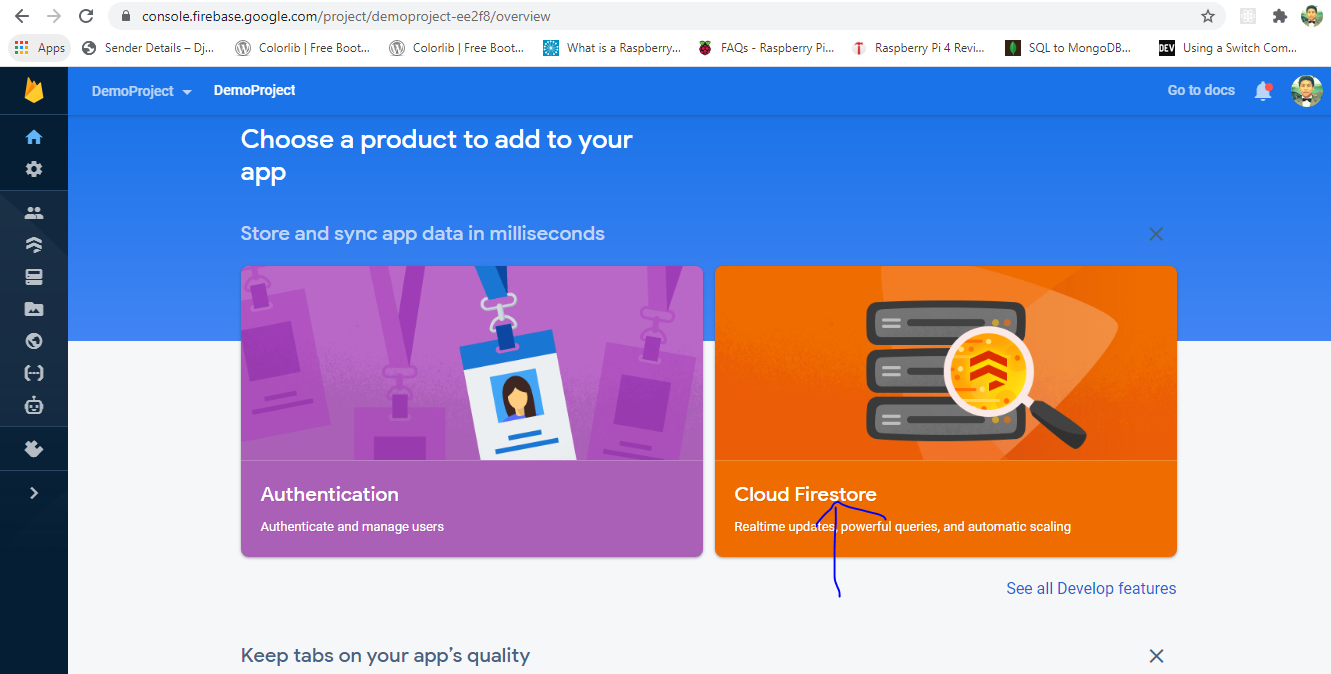Image resolution: width=1331 pixels, height=674 pixels.
Task: Dismiss the Store and sync section
Action: [1156, 234]
